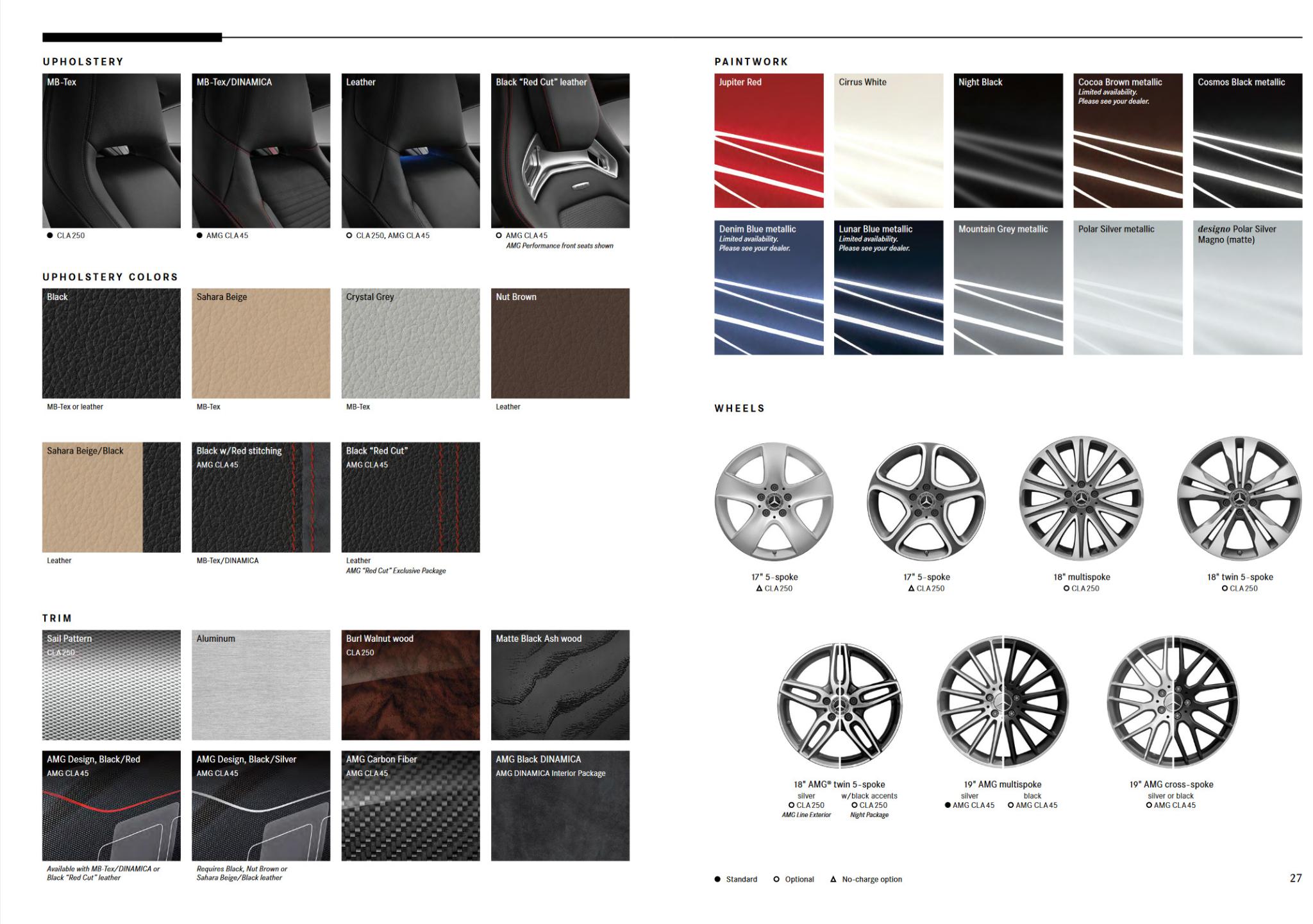
Task: Pick the Night Black paint swatch
Action: coord(1008,140)
